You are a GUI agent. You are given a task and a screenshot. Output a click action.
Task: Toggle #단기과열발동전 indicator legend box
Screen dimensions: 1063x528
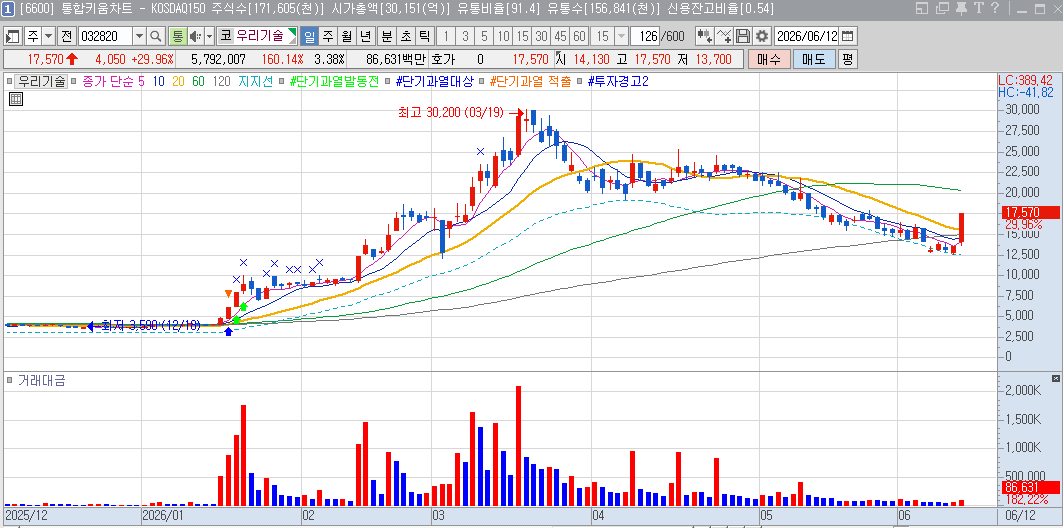click(x=283, y=81)
